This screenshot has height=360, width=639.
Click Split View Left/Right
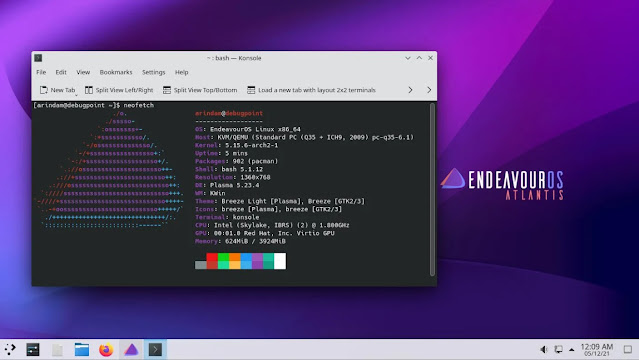pyautogui.click(x=119, y=90)
